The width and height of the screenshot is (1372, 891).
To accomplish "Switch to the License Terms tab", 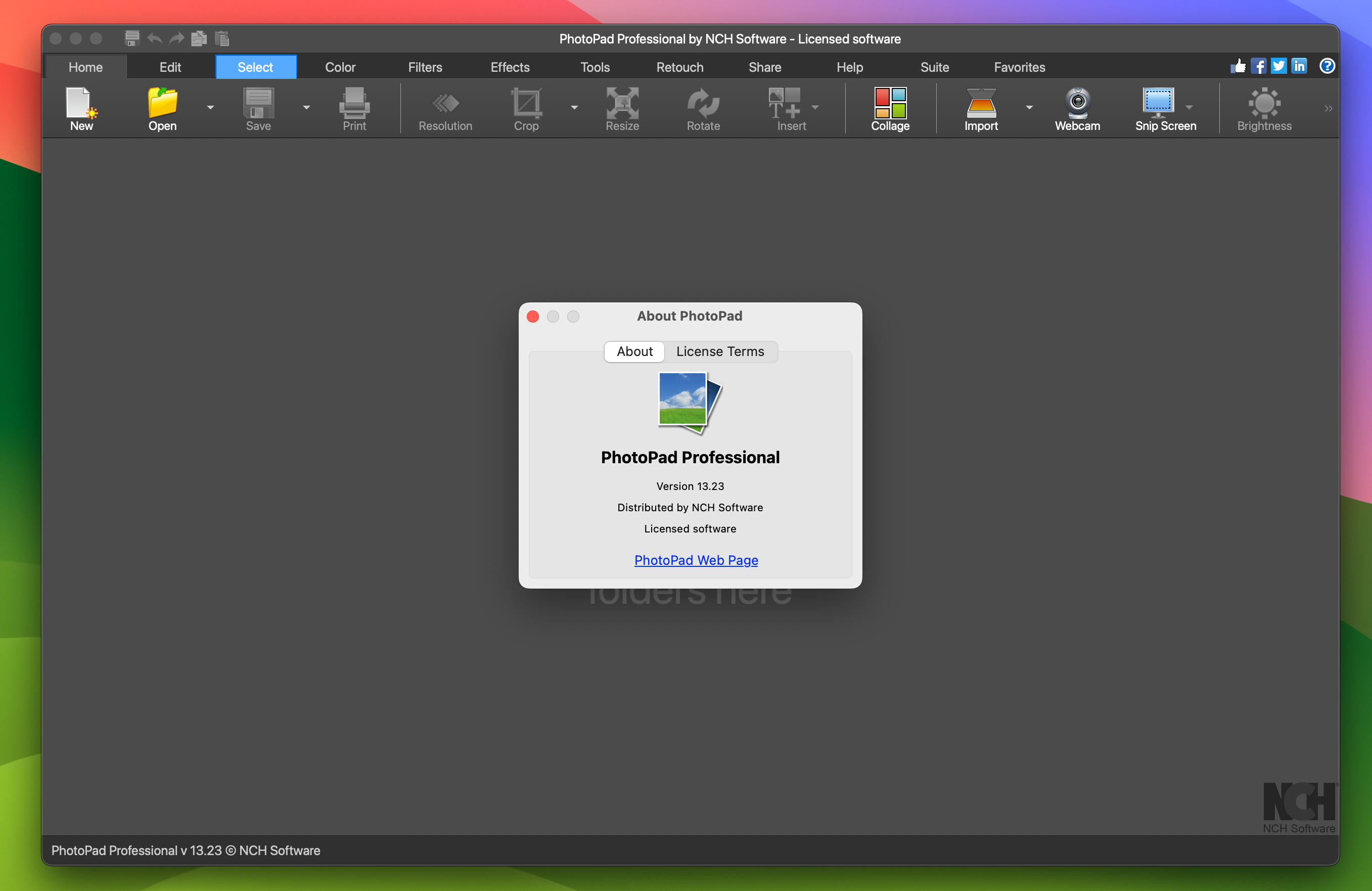I will pyautogui.click(x=720, y=351).
